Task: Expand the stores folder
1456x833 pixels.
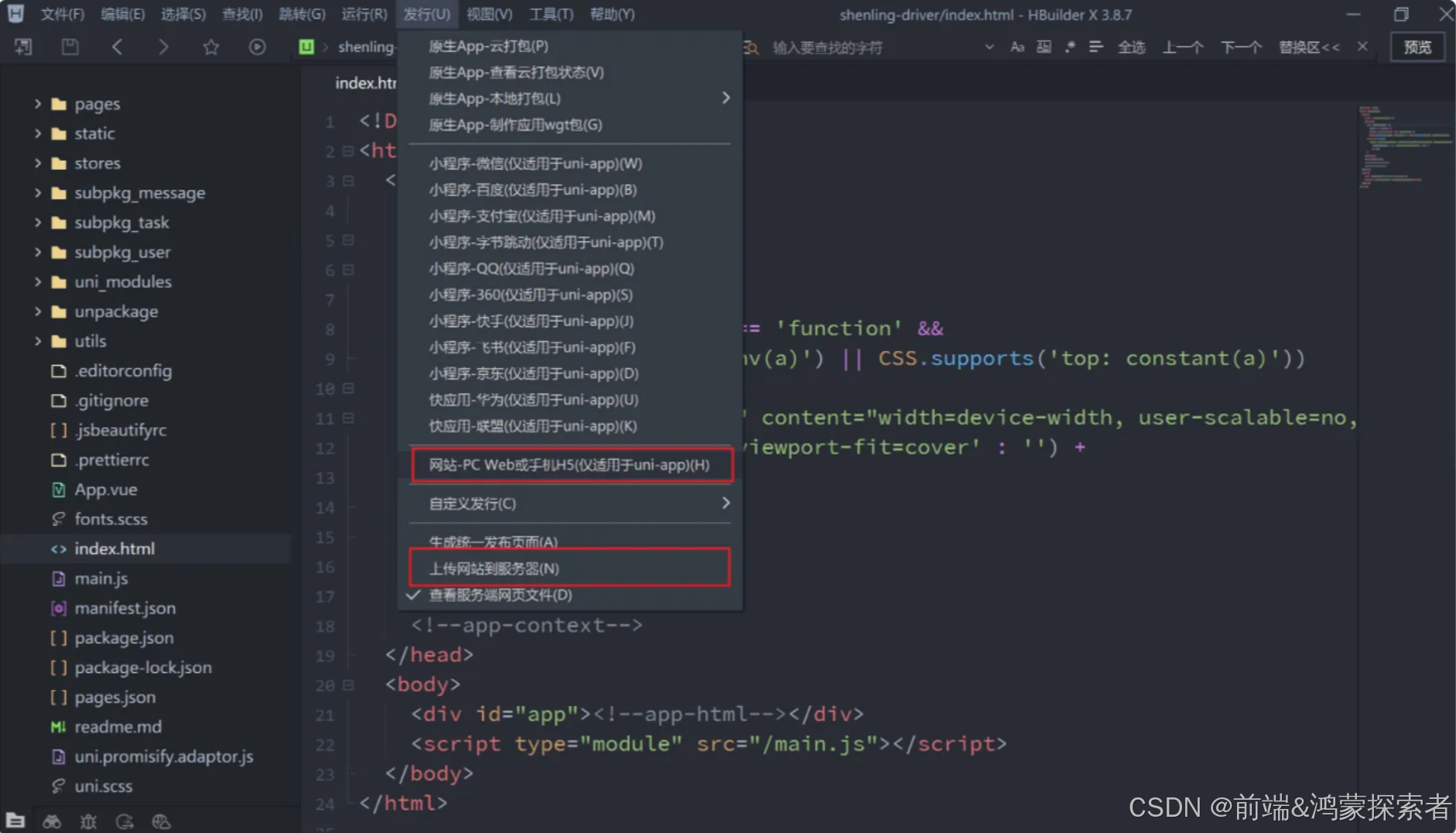Action: (x=38, y=163)
